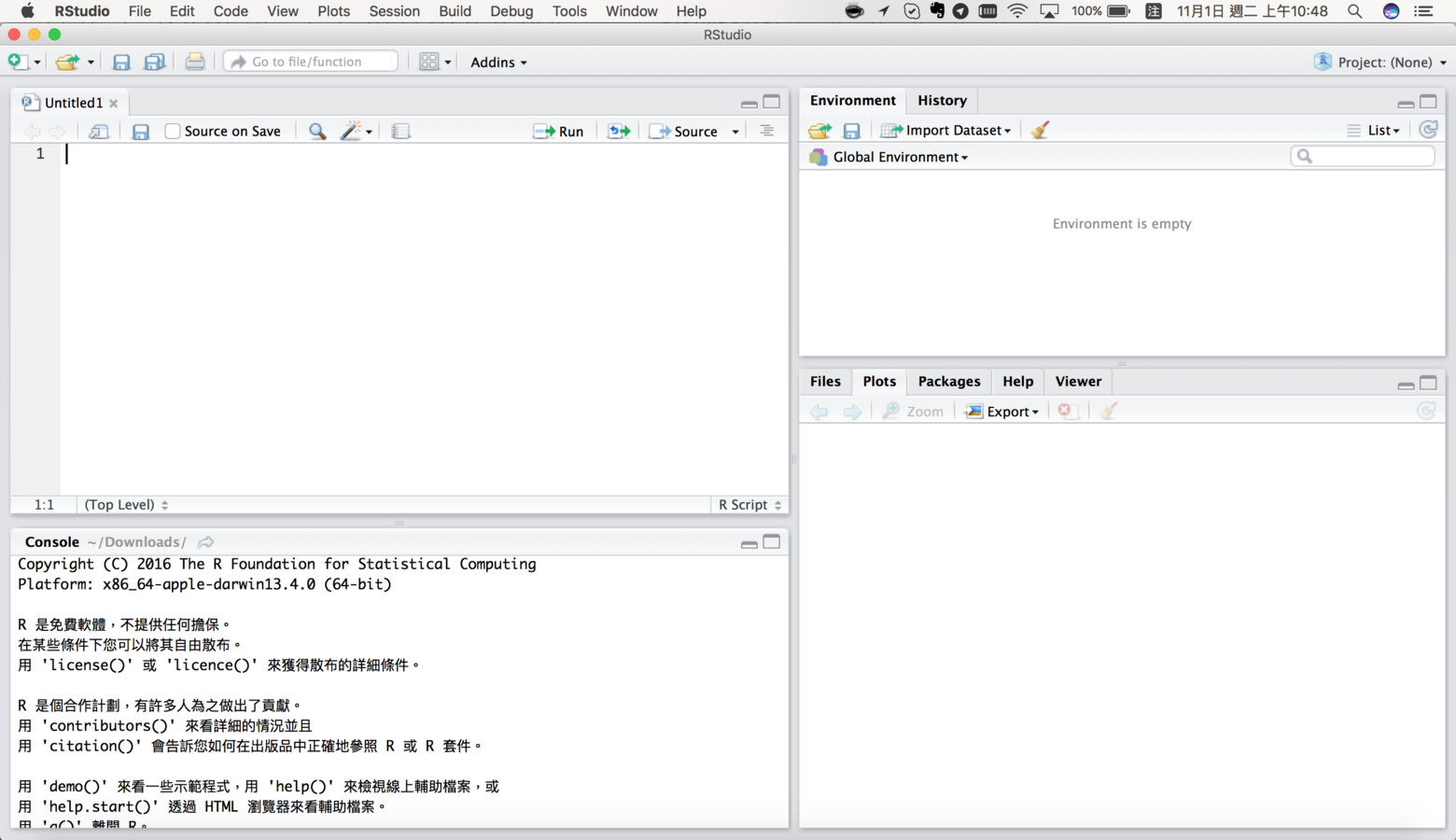
Task: Open the Wi-Fi status menu
Action: click(1017, 11)
